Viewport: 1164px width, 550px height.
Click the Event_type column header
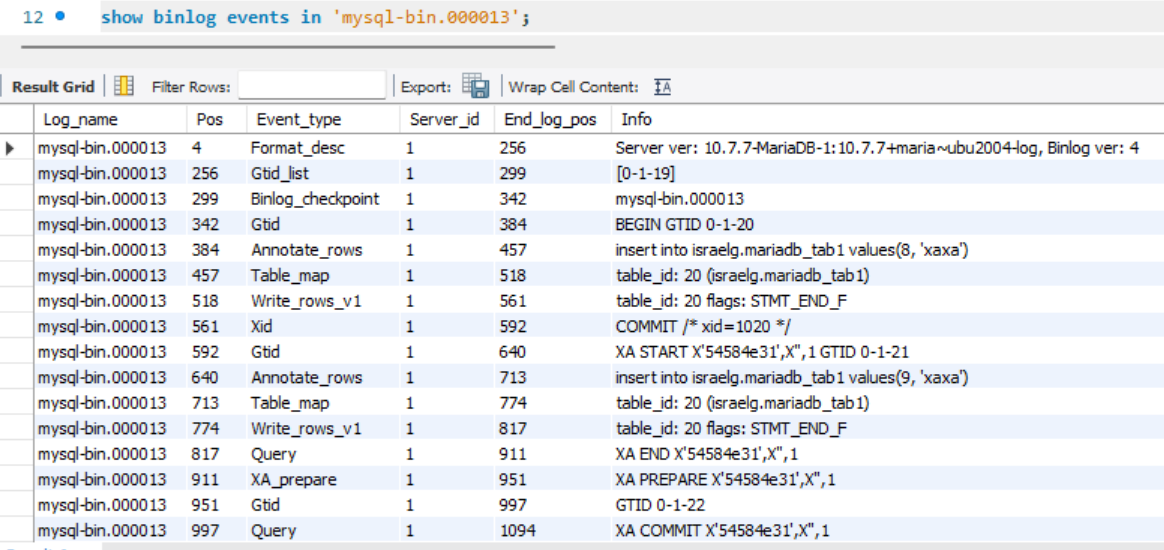298,119
